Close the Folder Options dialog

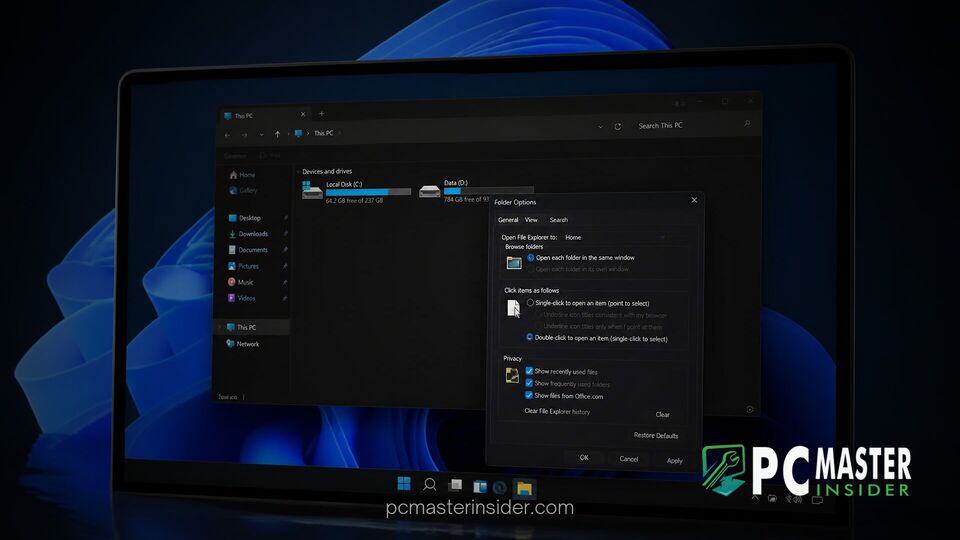(x=694, y=200)
